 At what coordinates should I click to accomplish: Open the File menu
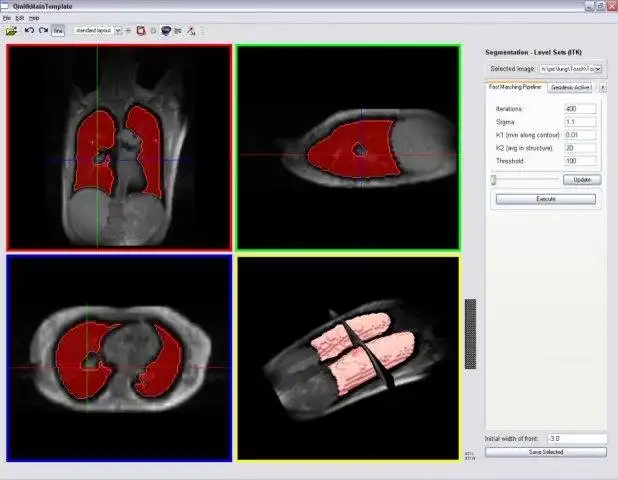tap(7, 18)
